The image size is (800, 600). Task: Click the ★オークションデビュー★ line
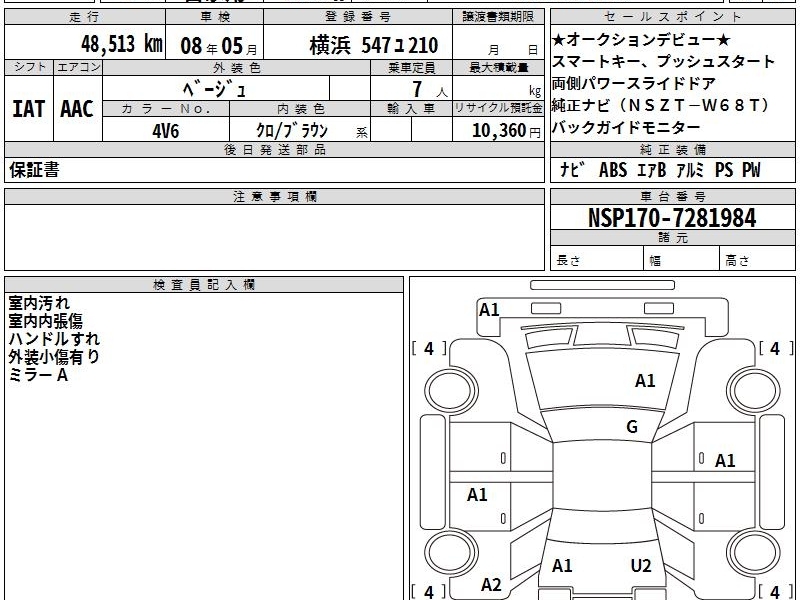tap(641, 39)
